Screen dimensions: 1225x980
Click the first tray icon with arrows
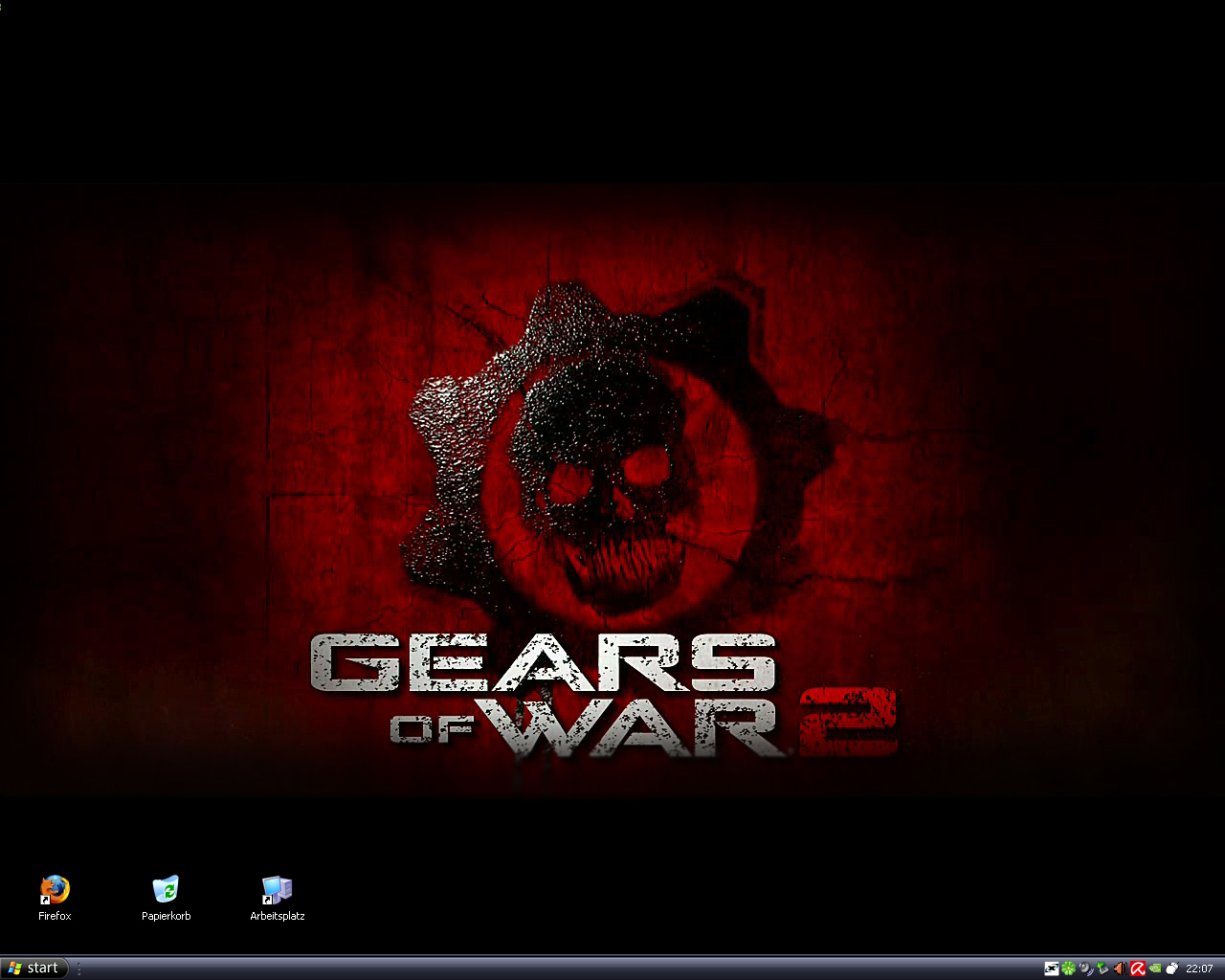coord(1052,969)
